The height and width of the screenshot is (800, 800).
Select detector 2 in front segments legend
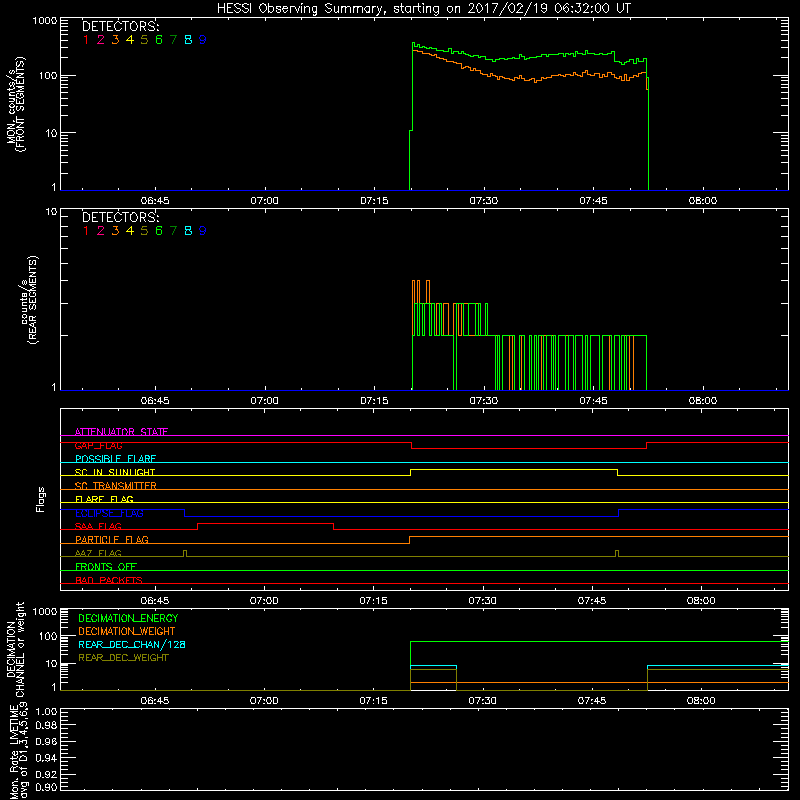tap(101, 40)
